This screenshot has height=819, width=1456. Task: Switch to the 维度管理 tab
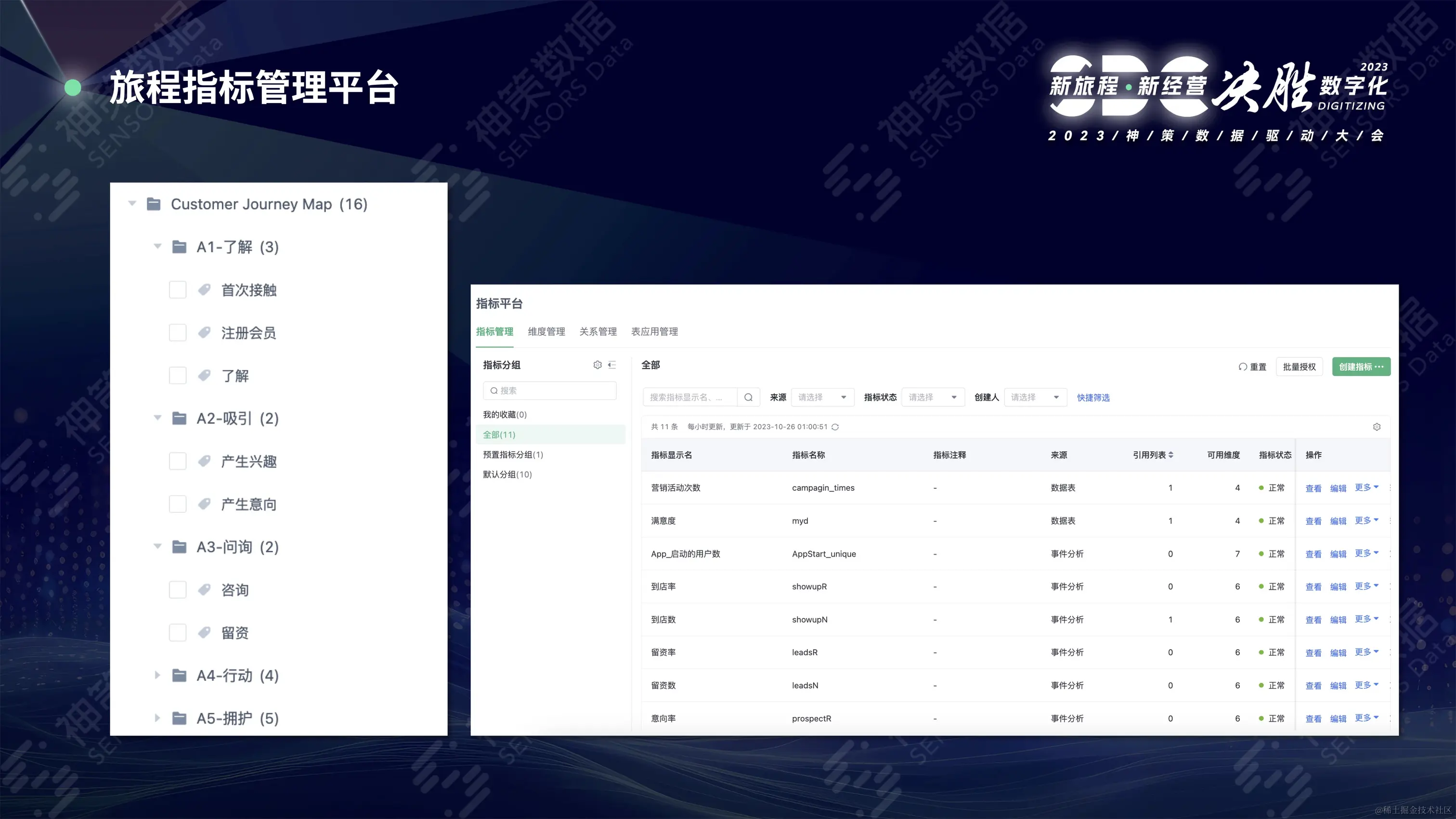point(546,332)
